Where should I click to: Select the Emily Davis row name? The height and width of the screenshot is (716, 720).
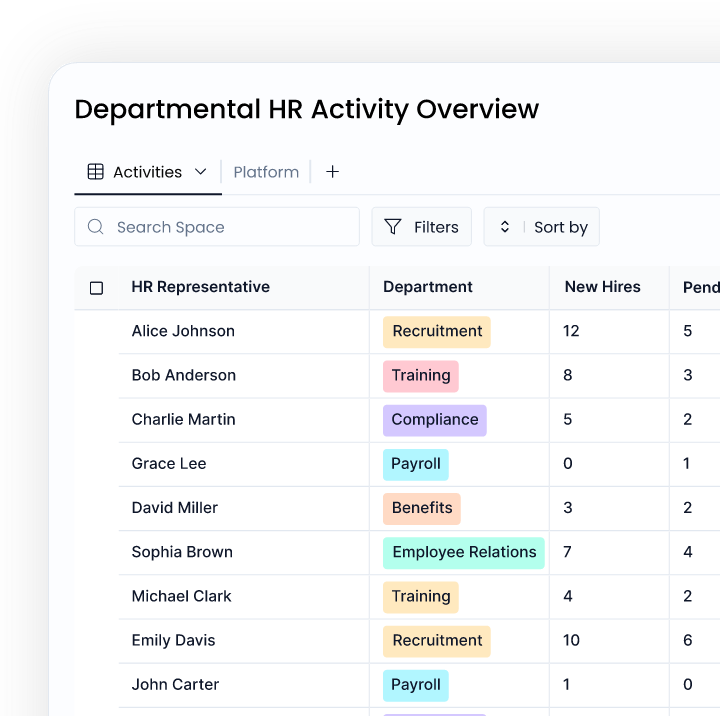(173, 640)
